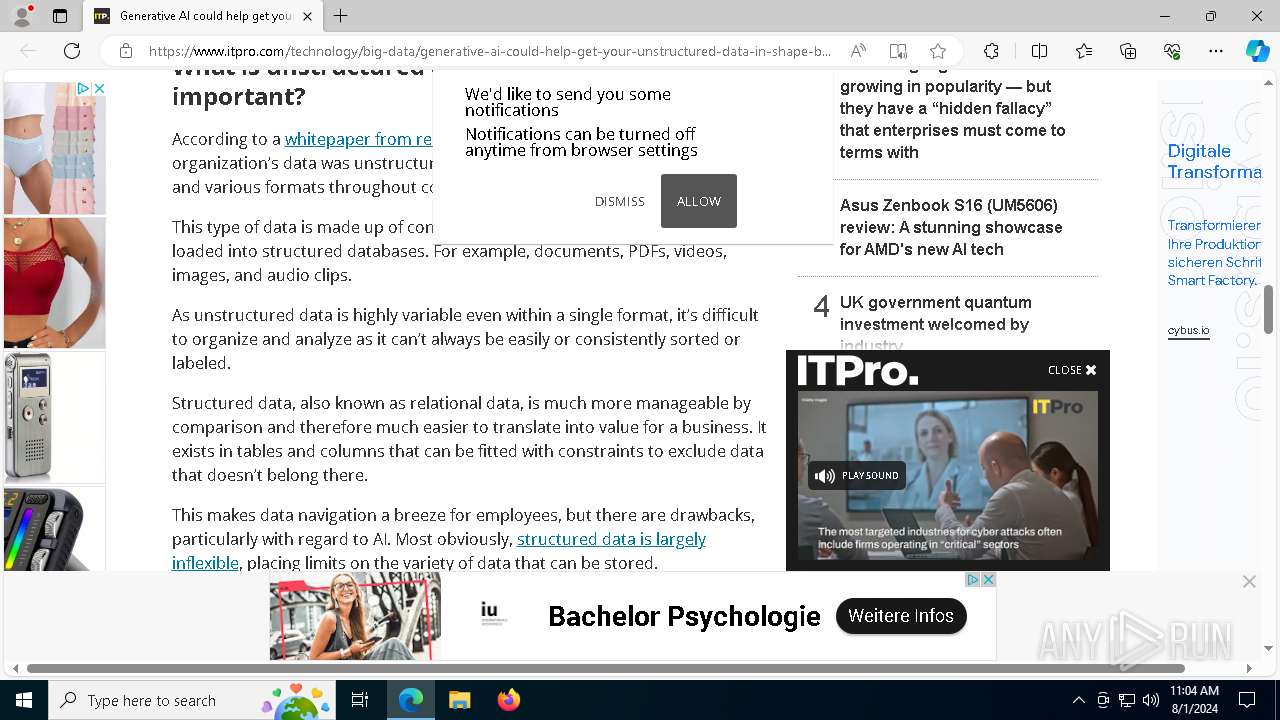Screen dimensions: 1280x720
Task: Refresh the current page
Action: (72, 51)
